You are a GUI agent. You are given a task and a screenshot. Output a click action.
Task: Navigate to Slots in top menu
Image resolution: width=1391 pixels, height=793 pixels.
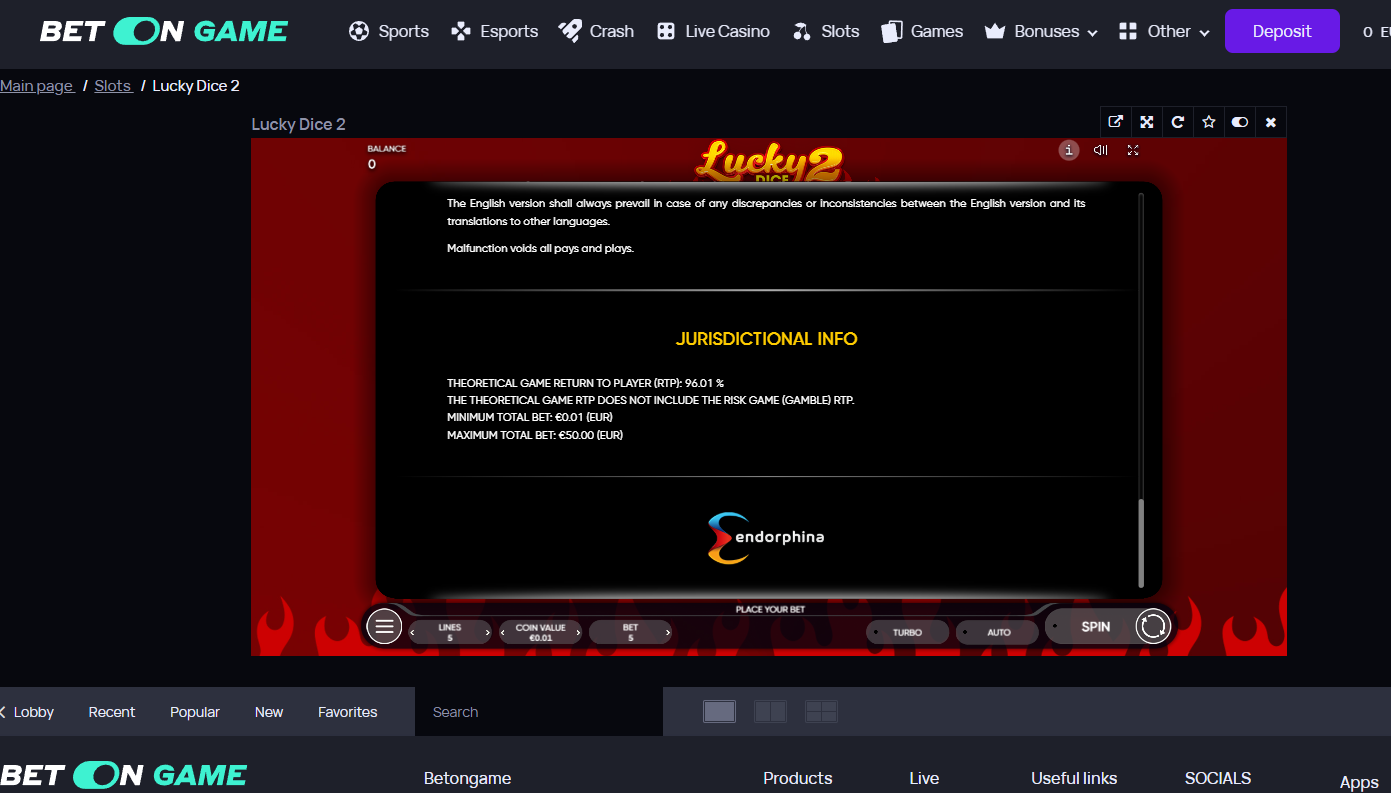(x=826, y=31)
